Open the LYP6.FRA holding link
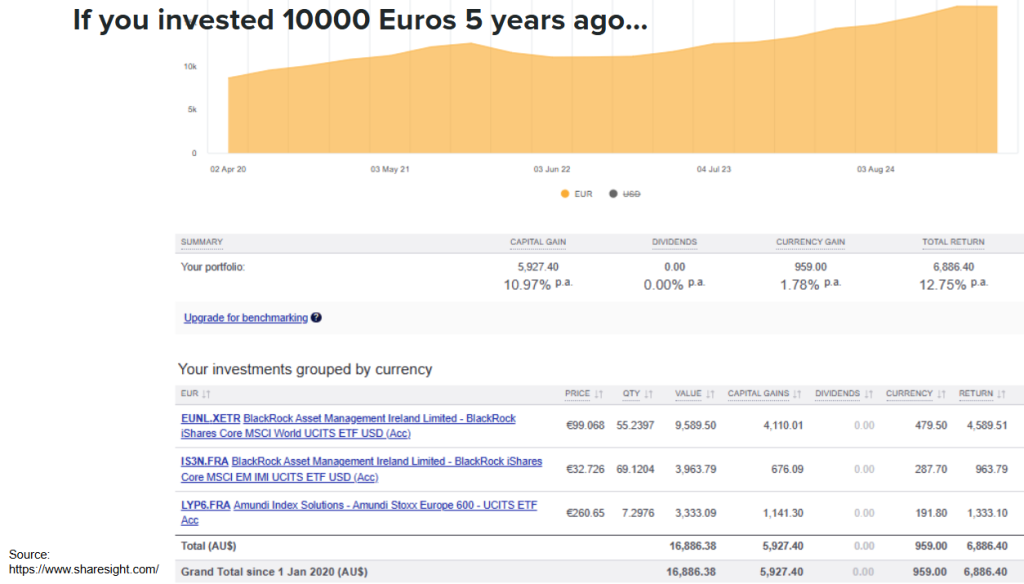The height and width of the screenshot is (584, 1024). coord(206,505)
